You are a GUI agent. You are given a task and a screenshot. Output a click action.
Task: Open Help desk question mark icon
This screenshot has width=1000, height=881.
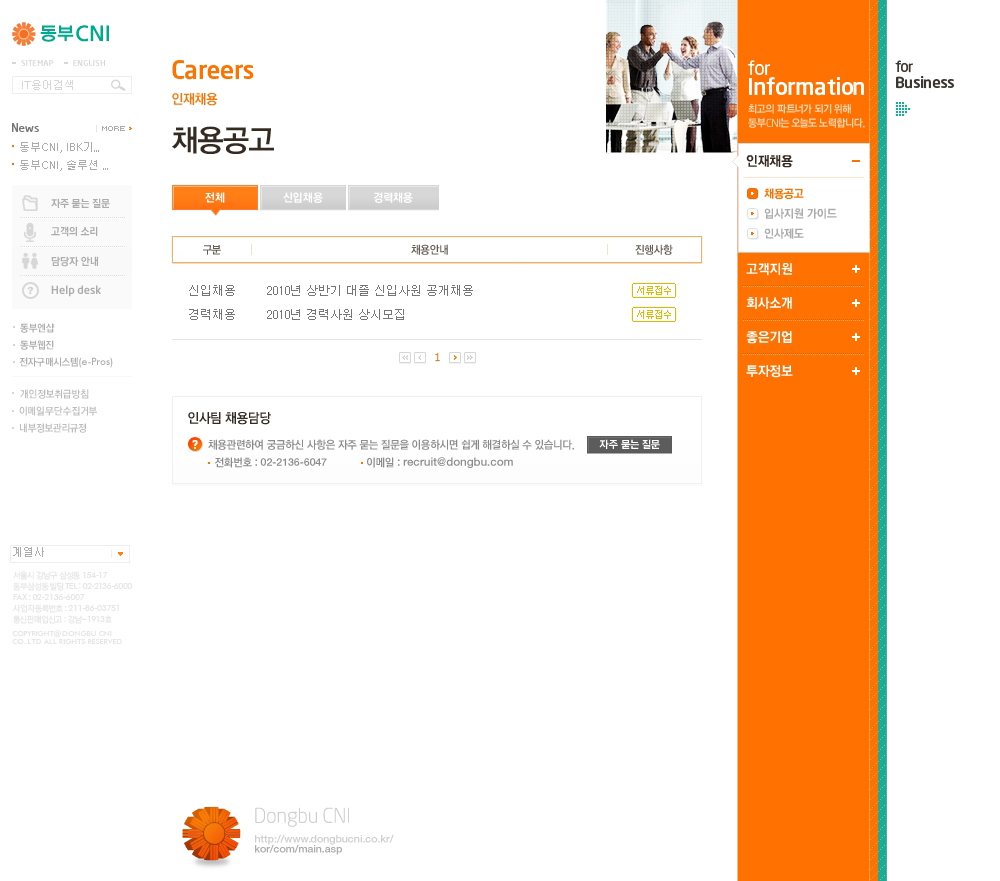pyautogui.click(x=31, y=290)
